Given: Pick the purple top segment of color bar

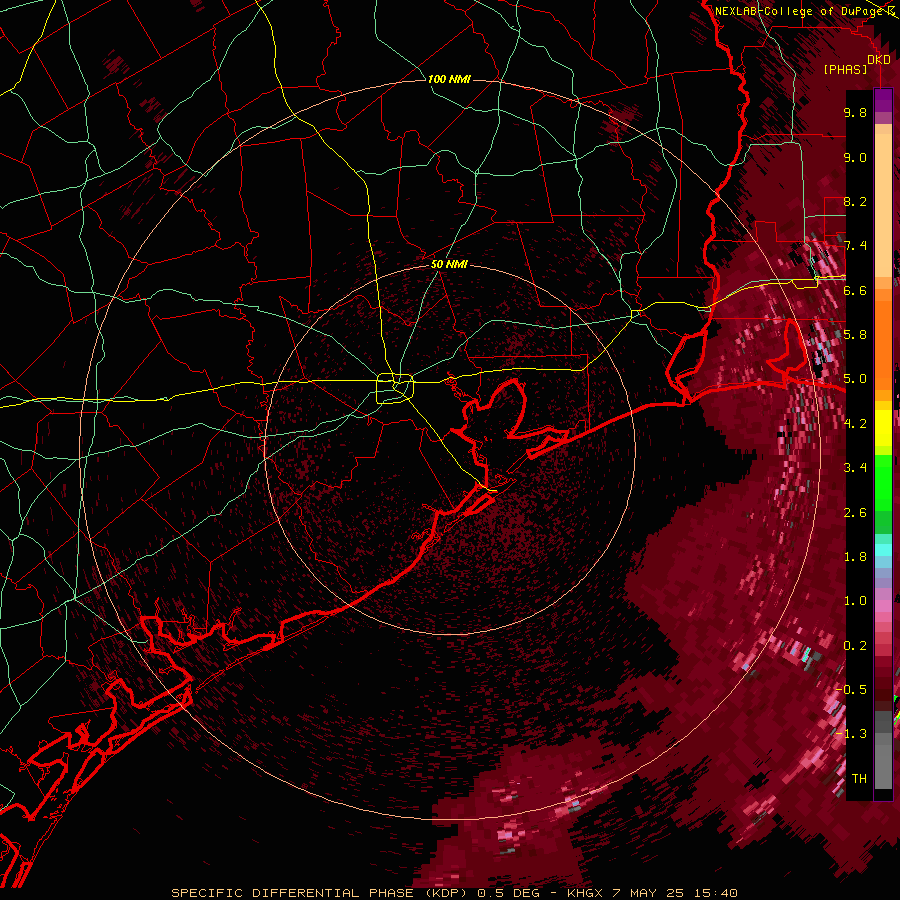Looking at the screenshot, I should (x=883, y=100).
